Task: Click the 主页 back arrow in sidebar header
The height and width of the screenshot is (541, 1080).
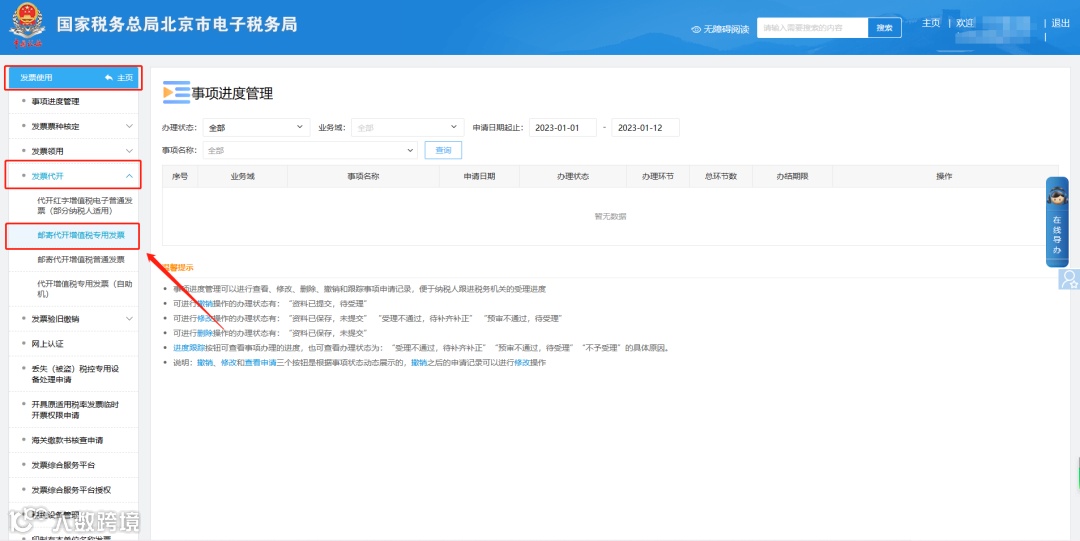Action: tap(109, 78)
